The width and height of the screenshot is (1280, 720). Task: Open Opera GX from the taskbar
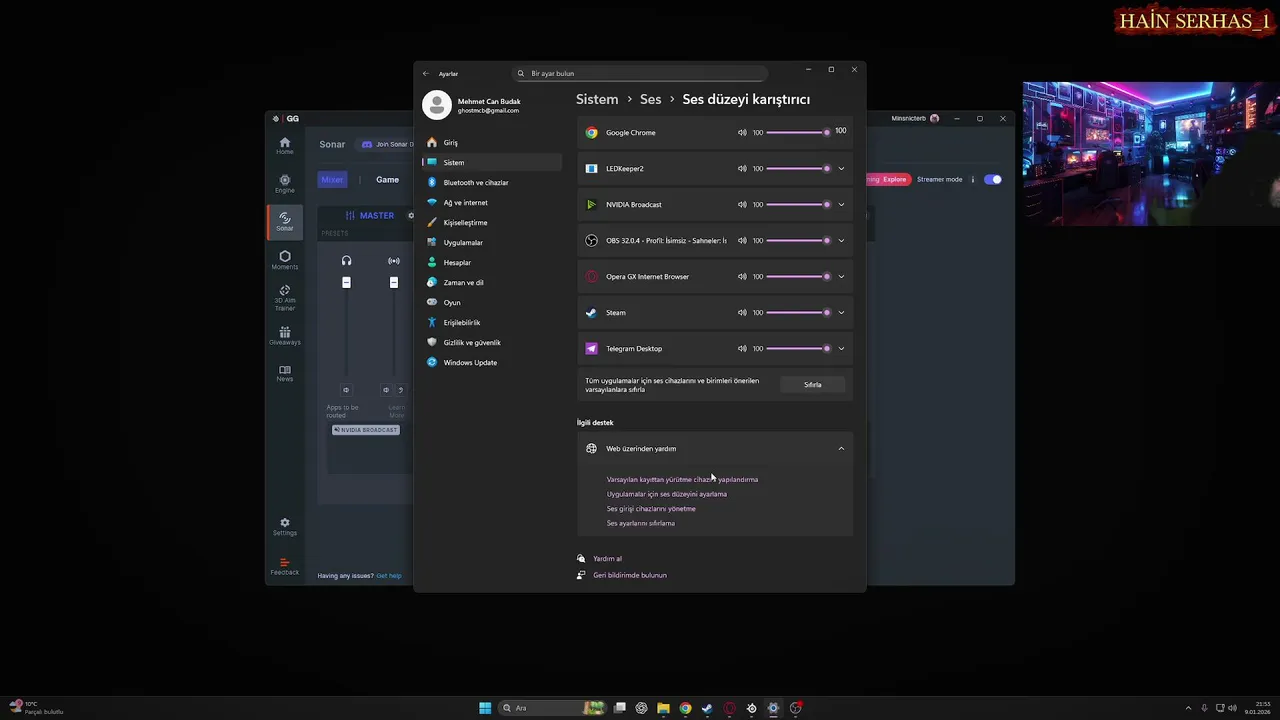[729, 708]
